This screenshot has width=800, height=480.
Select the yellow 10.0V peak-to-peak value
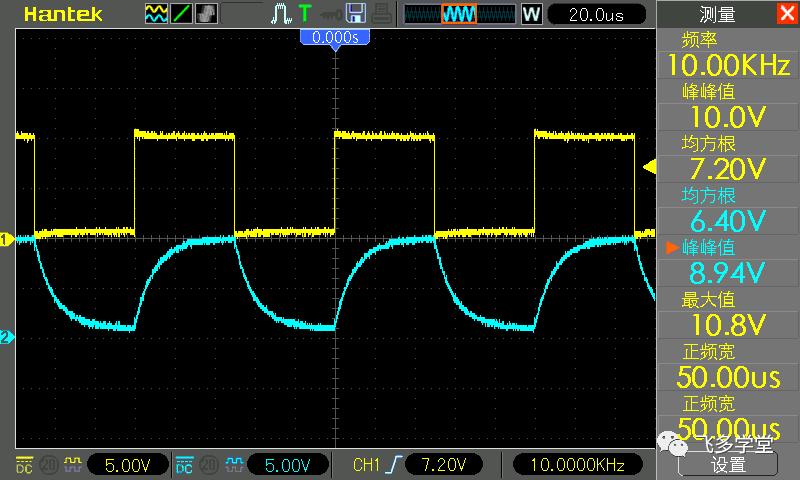click(728, 117)
